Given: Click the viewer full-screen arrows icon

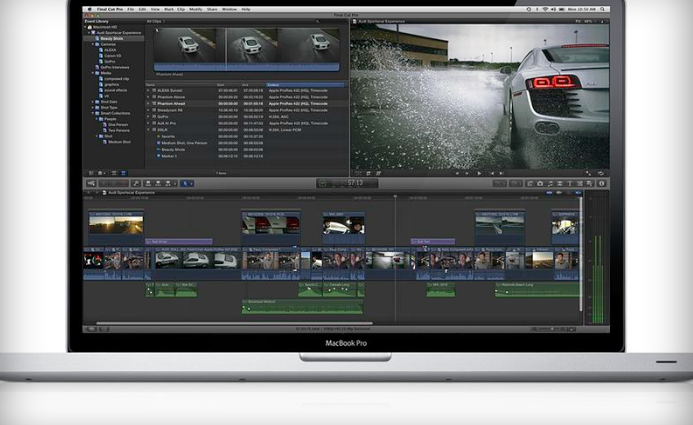Looking at the screenshot, I should tap(589, 173).
